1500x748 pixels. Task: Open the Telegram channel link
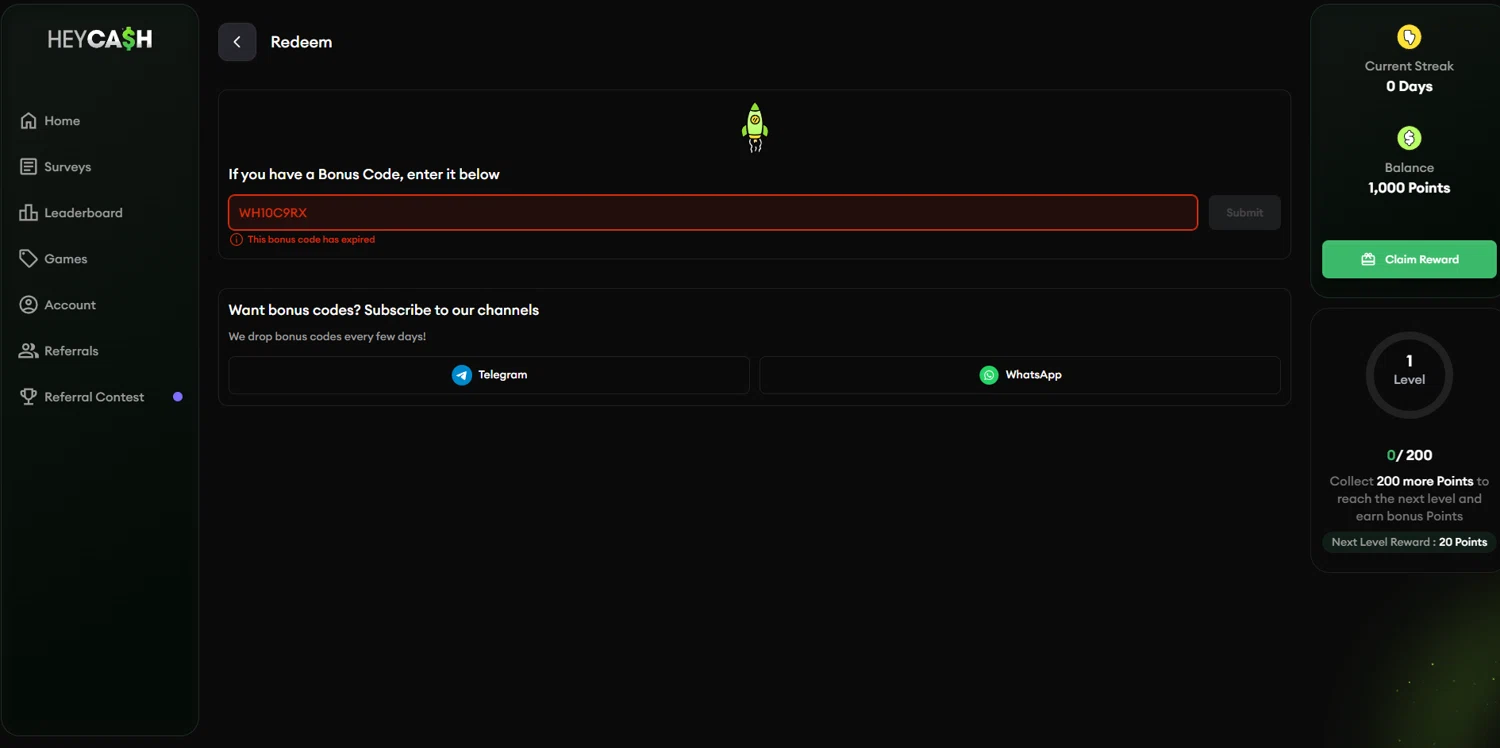(x=489, y=375)
